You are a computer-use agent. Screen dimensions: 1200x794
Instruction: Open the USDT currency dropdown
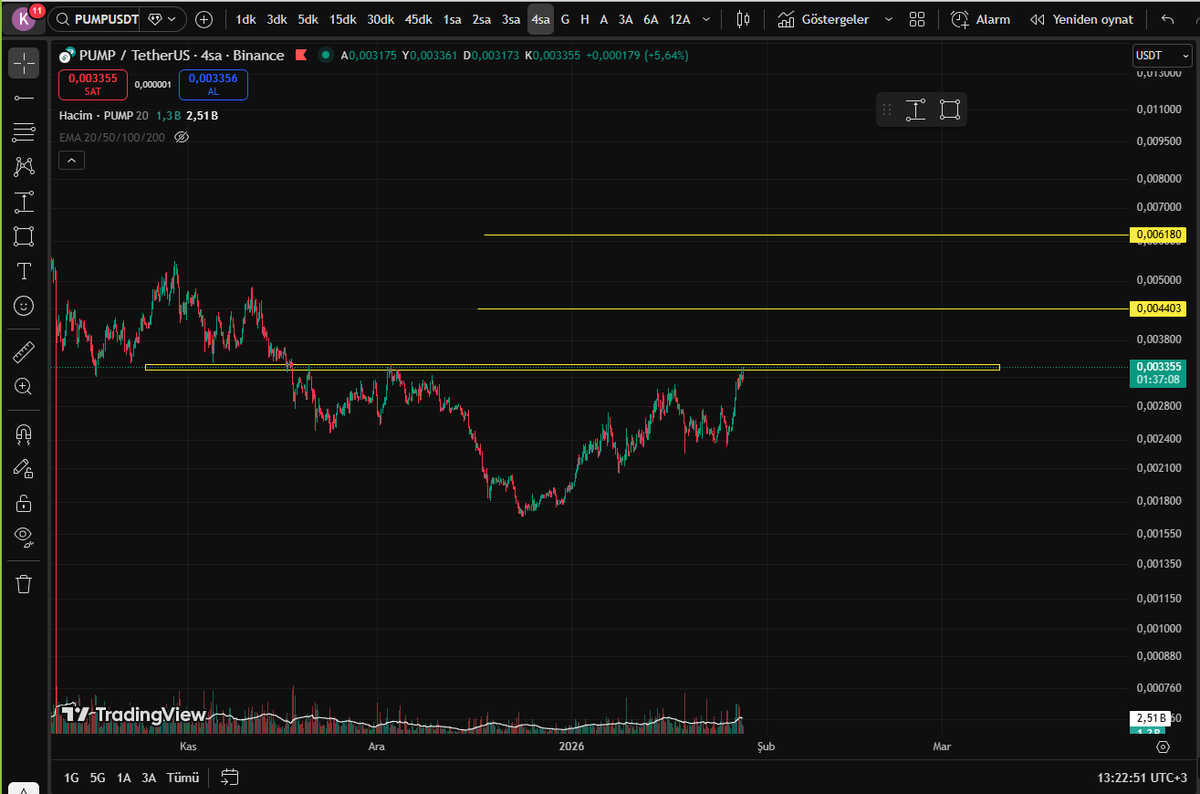[1160, 56]
